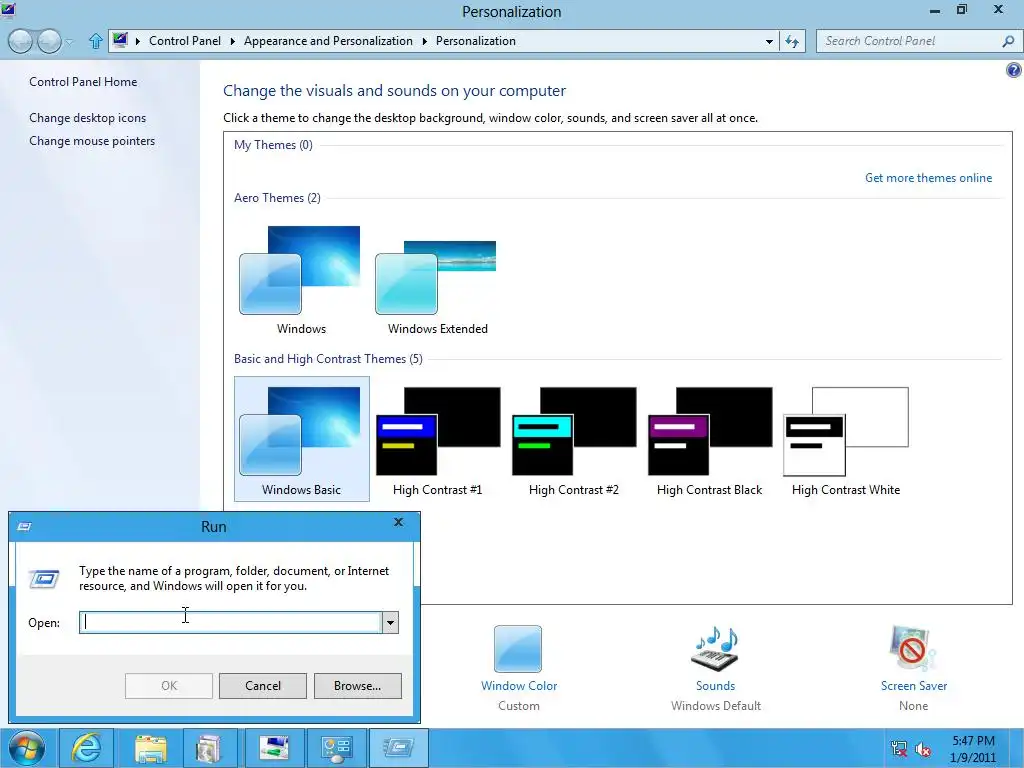Screen dimensions: 1024x768
Task: Click the Control Panel taskbar icon
Action: (x=336, y=748)
